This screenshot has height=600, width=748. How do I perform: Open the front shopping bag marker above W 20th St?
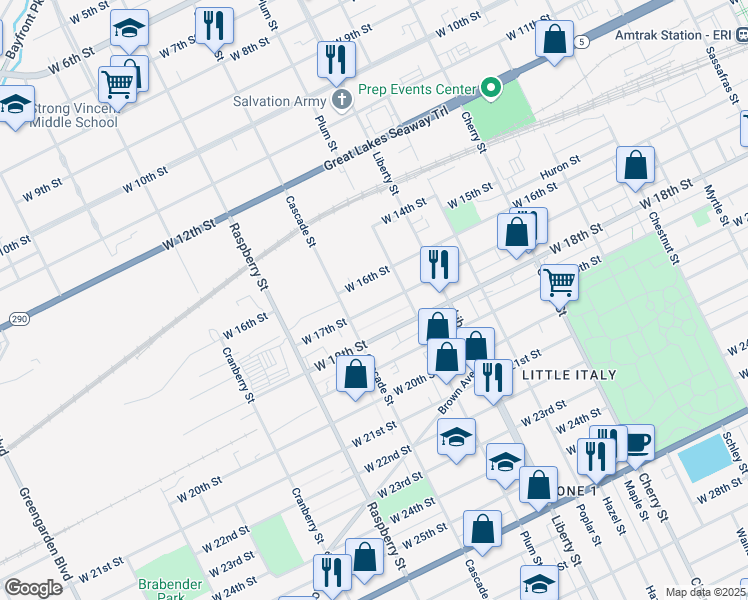(446, 359)
